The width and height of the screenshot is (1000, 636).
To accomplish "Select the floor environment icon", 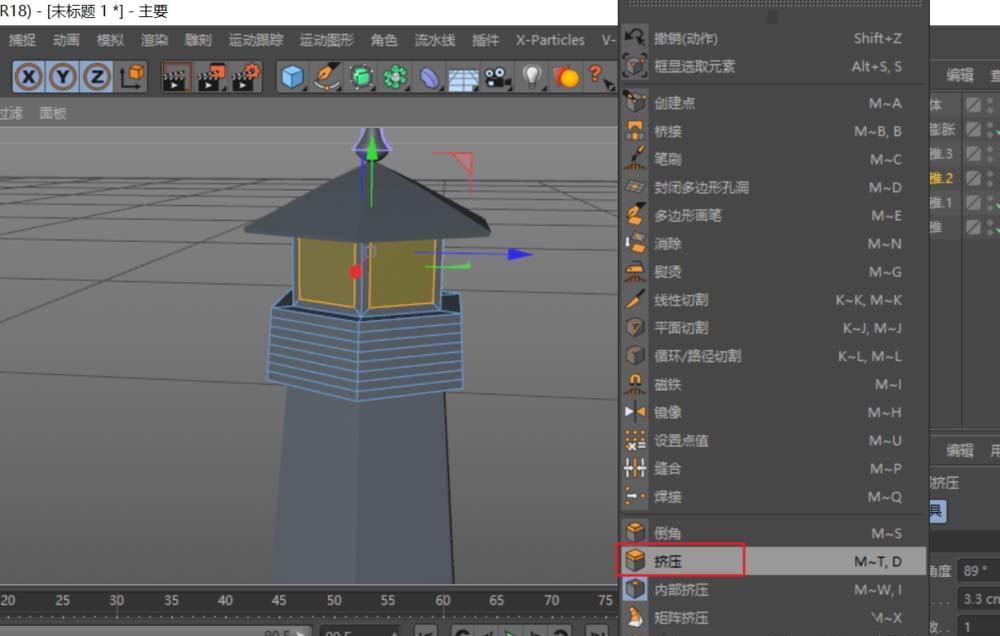I will [463, 77].
